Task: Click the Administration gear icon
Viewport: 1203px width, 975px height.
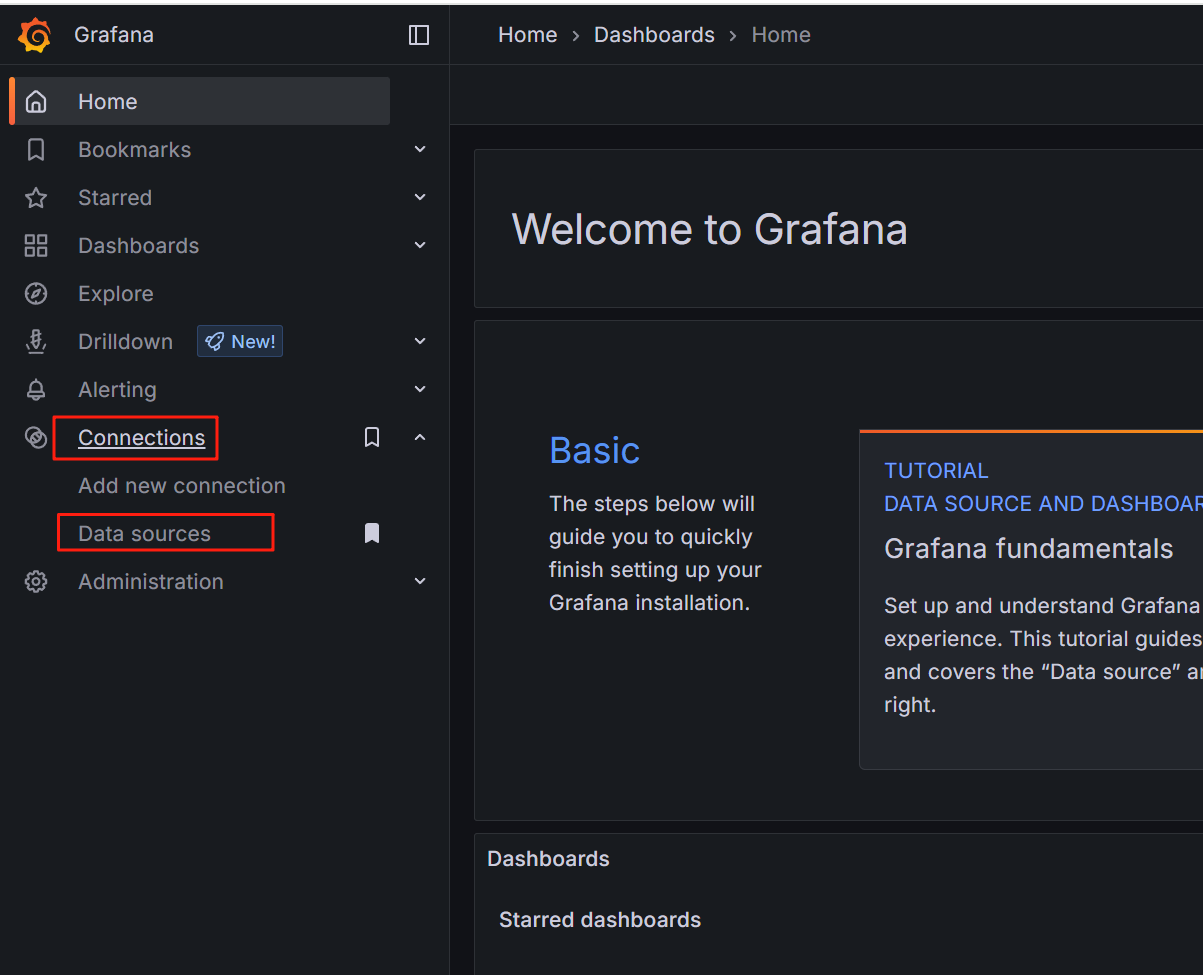Action: click(36, 582)
